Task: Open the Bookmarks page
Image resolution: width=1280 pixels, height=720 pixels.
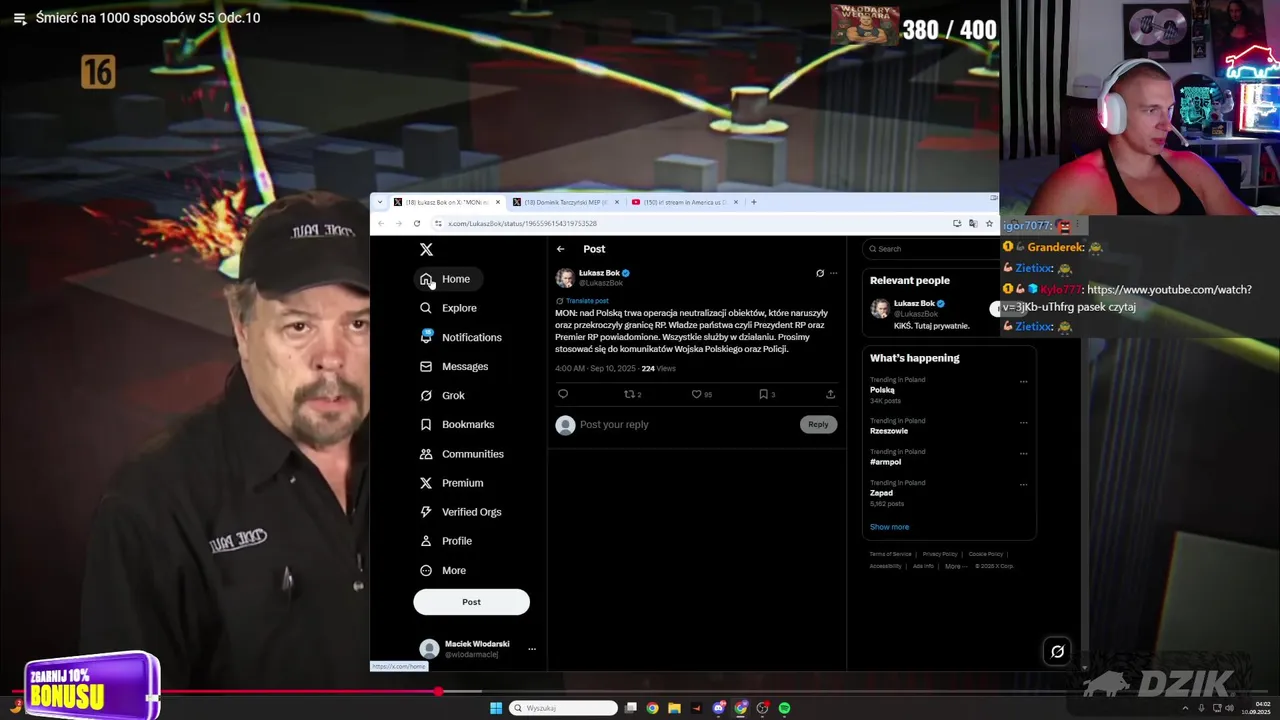Action: click(457, 424)
